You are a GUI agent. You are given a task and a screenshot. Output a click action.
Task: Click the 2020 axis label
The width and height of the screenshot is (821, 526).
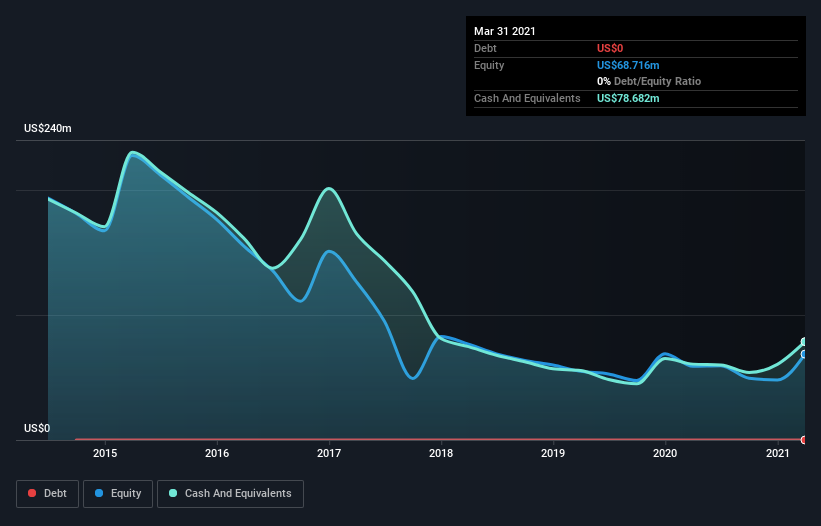pyautogui.click(x=665, y=453)
